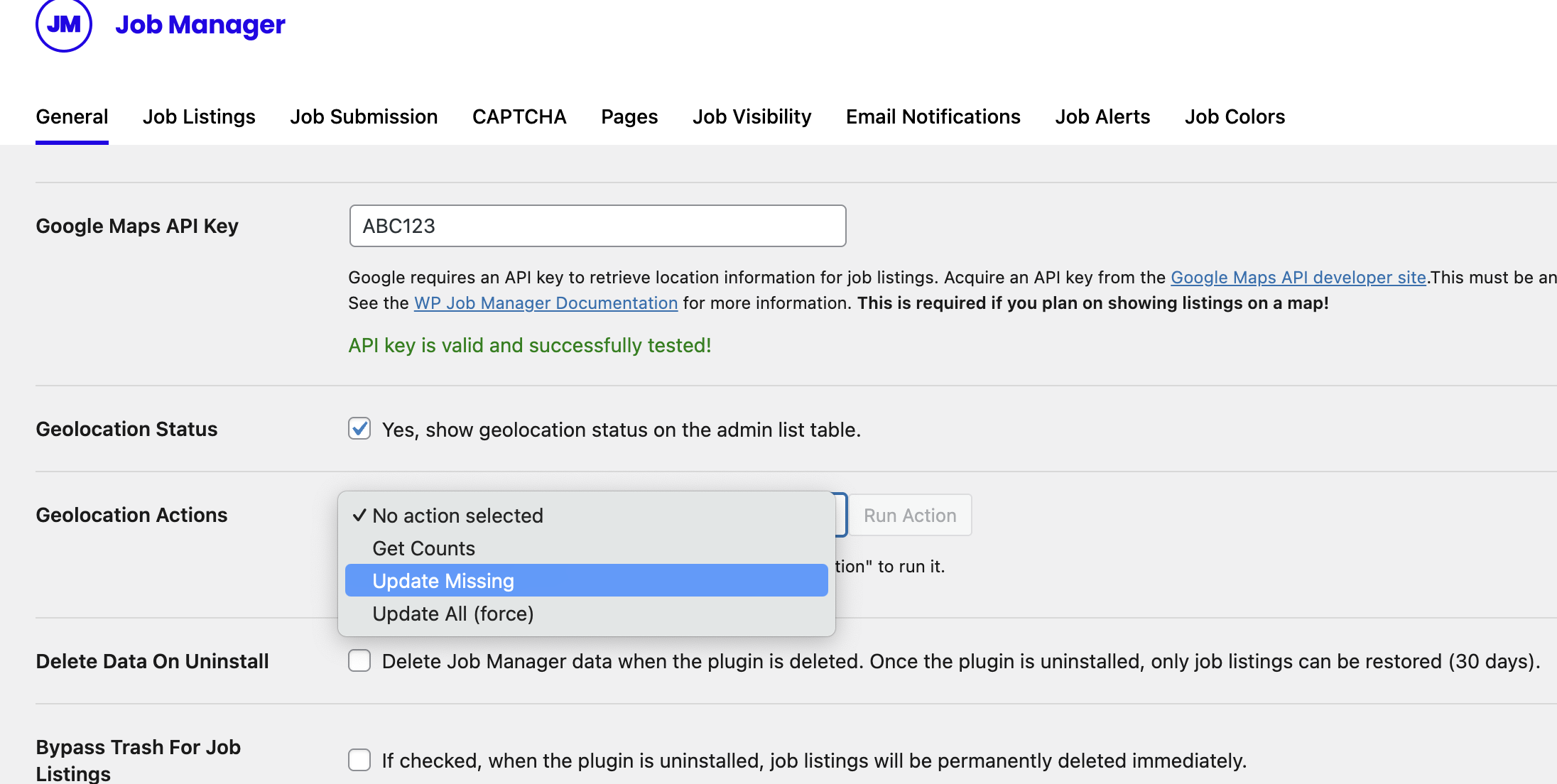Check Bypass Trash For Job Listings box
This screenshot has width=1557, height=784.
[359, 760]
